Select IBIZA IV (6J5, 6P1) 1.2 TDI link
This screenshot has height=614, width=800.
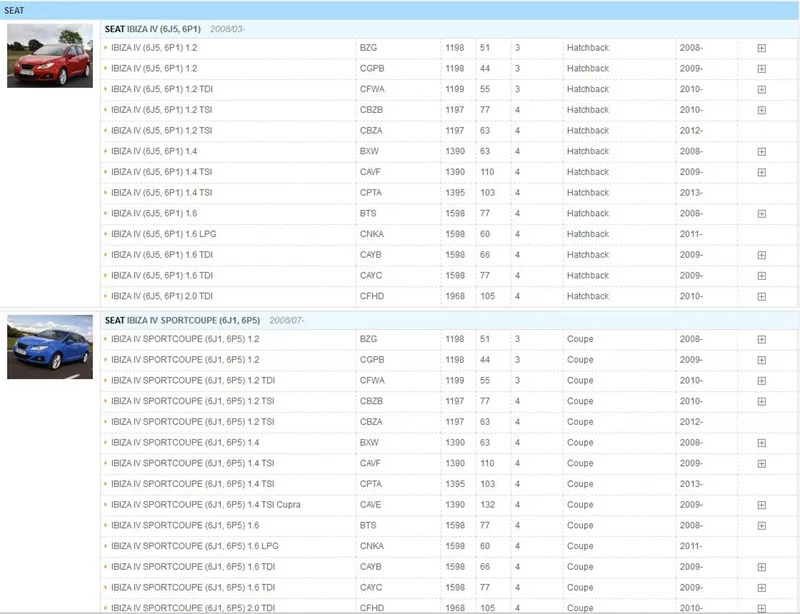162,89
